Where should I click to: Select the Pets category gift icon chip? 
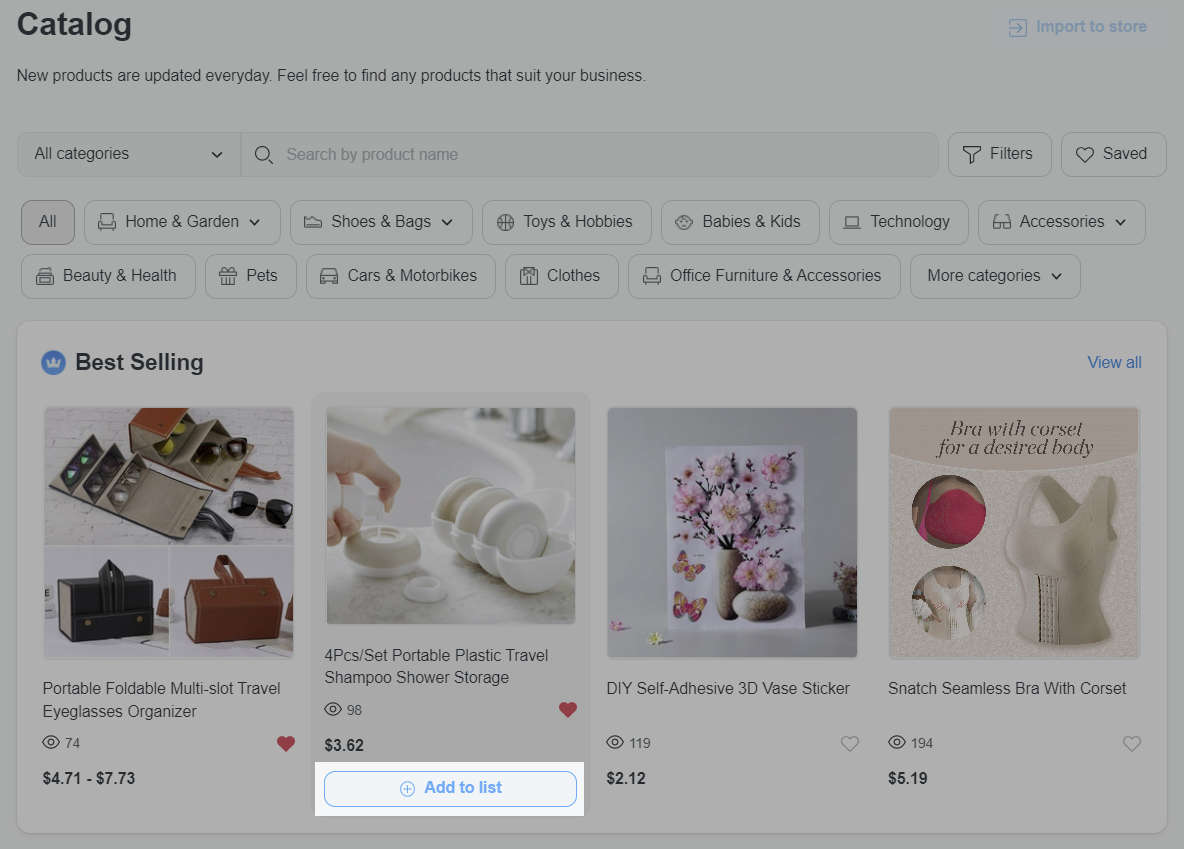click(250, 276)
